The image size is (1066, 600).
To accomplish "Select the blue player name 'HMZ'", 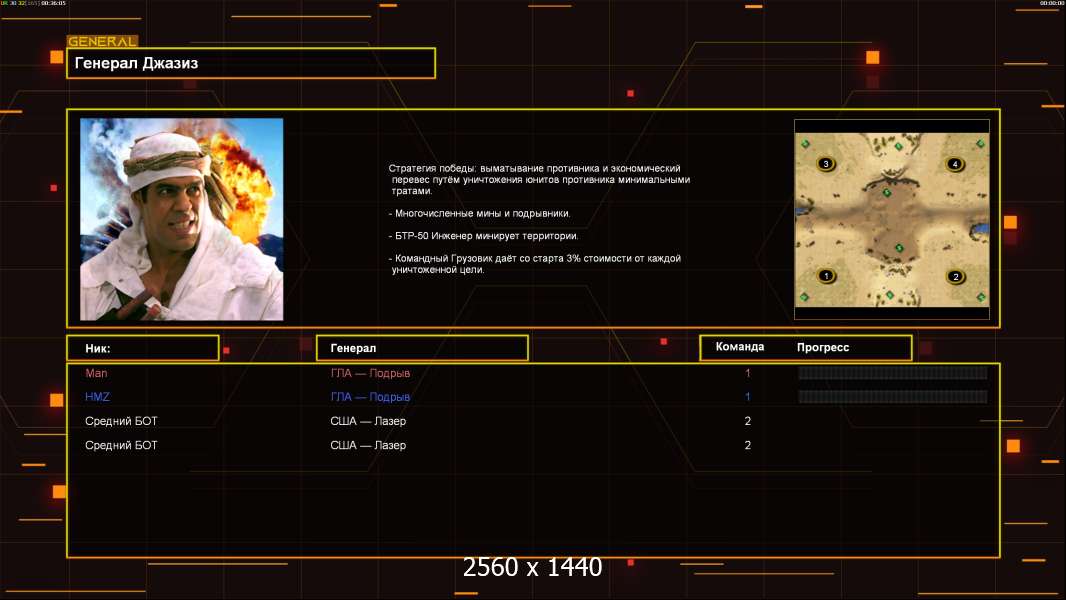I will [97, 397].
